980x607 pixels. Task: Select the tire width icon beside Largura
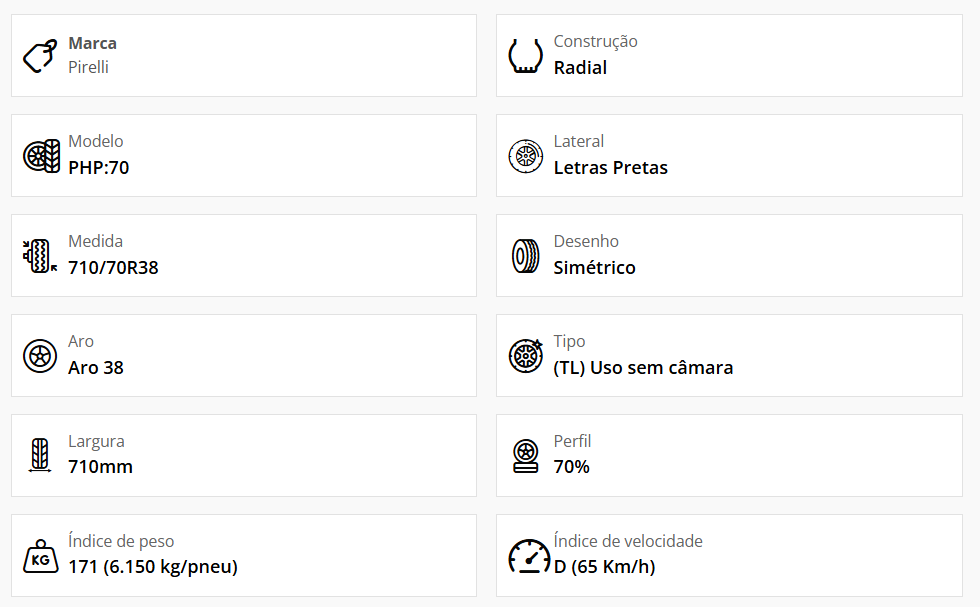40,454
